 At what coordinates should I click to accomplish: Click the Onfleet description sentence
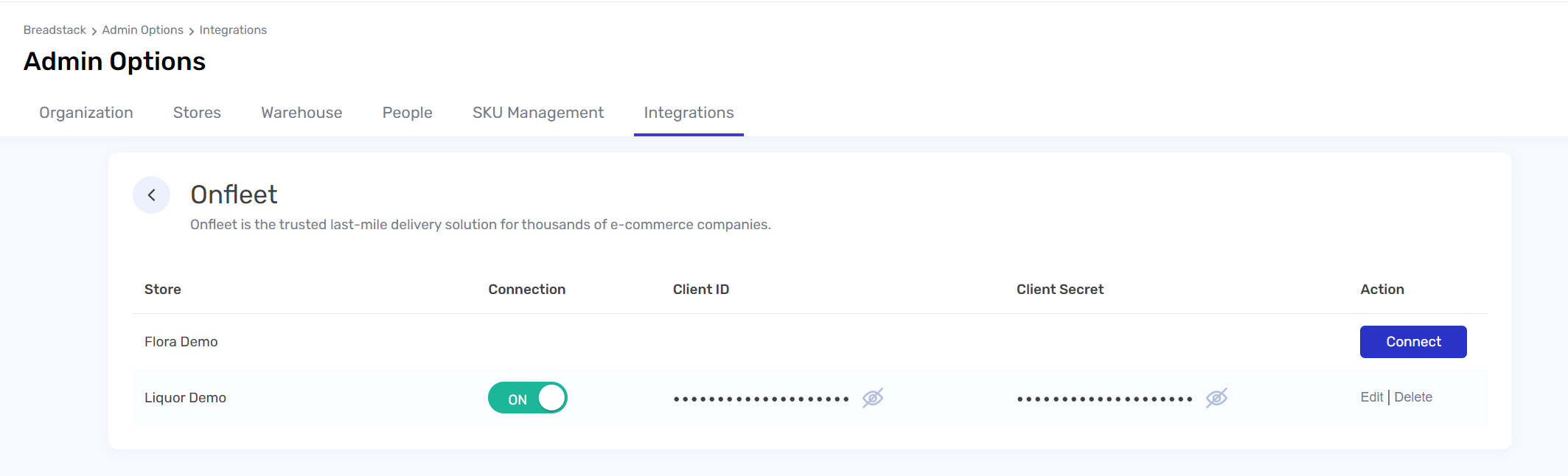pos(481,225)
